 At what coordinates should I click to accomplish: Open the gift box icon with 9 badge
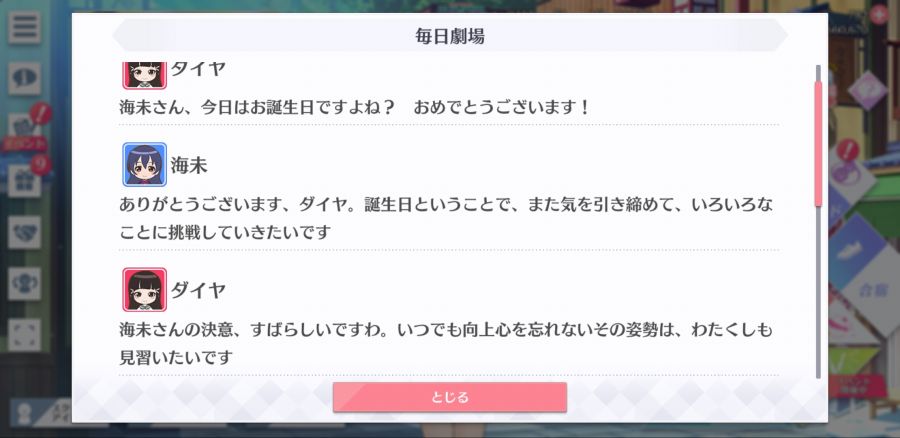click(24, 181)
